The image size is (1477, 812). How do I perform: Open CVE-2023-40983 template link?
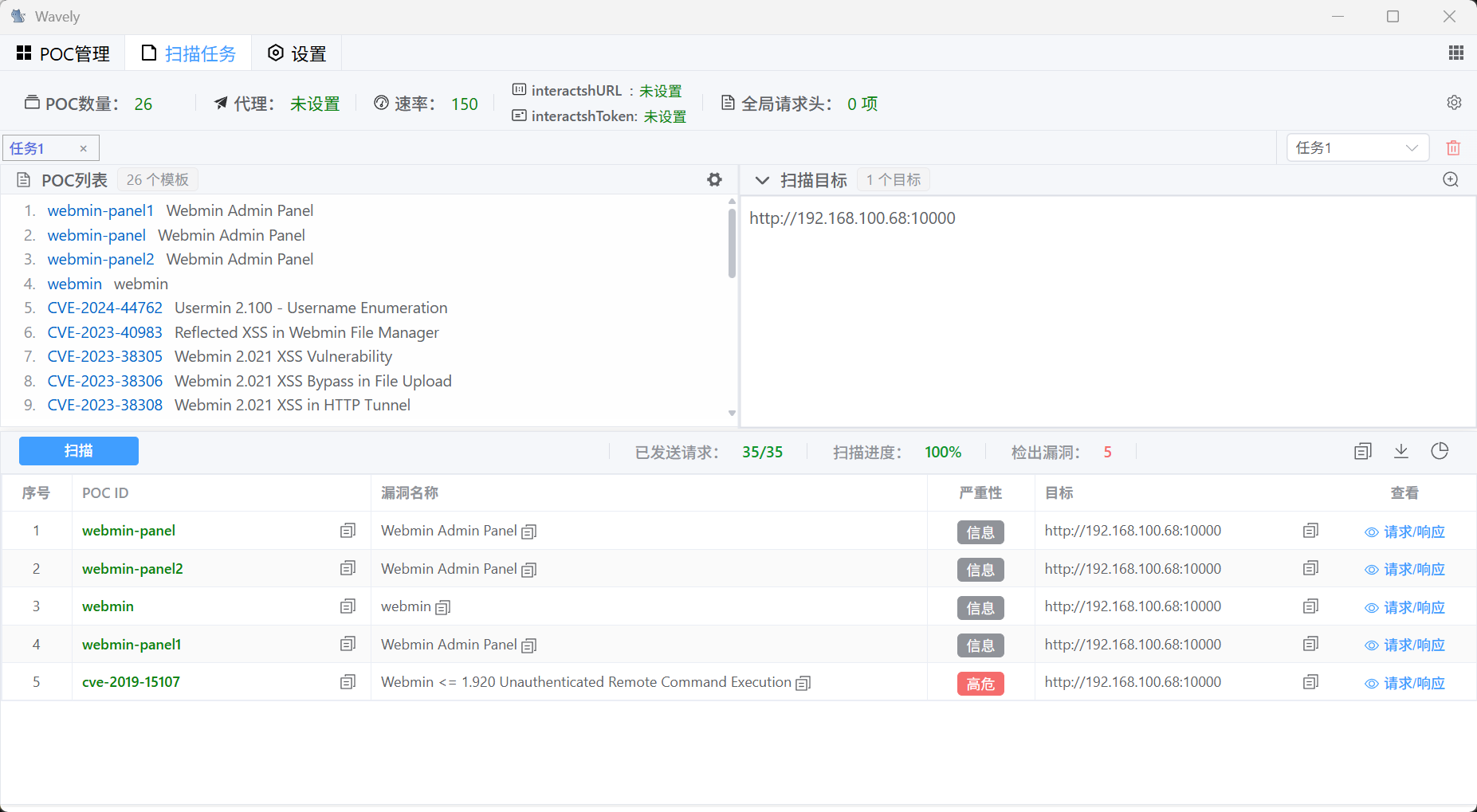point(105,332)
